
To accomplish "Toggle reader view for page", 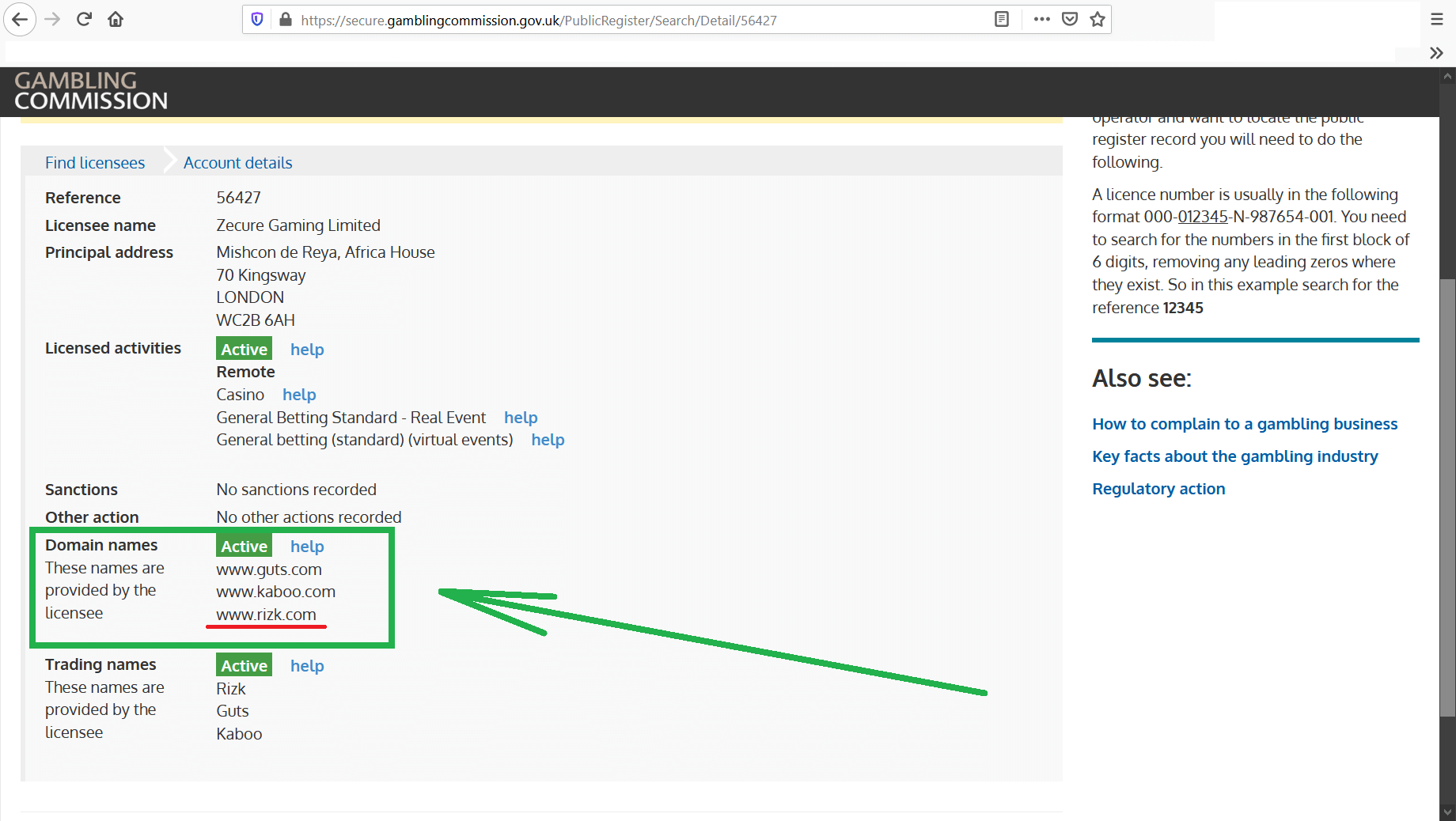I will click(x=1002, y=20).
